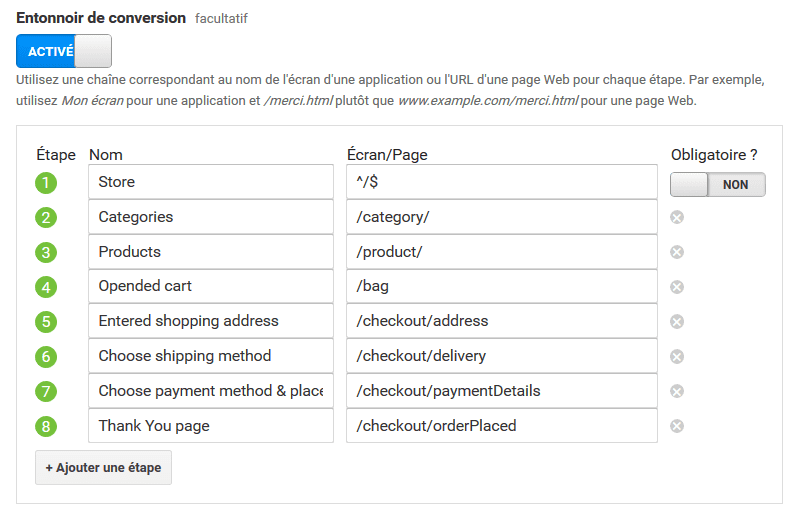Add a step with Ajouter une étape
The width and height of the screenshot is (798, 512).
(103, 468)
